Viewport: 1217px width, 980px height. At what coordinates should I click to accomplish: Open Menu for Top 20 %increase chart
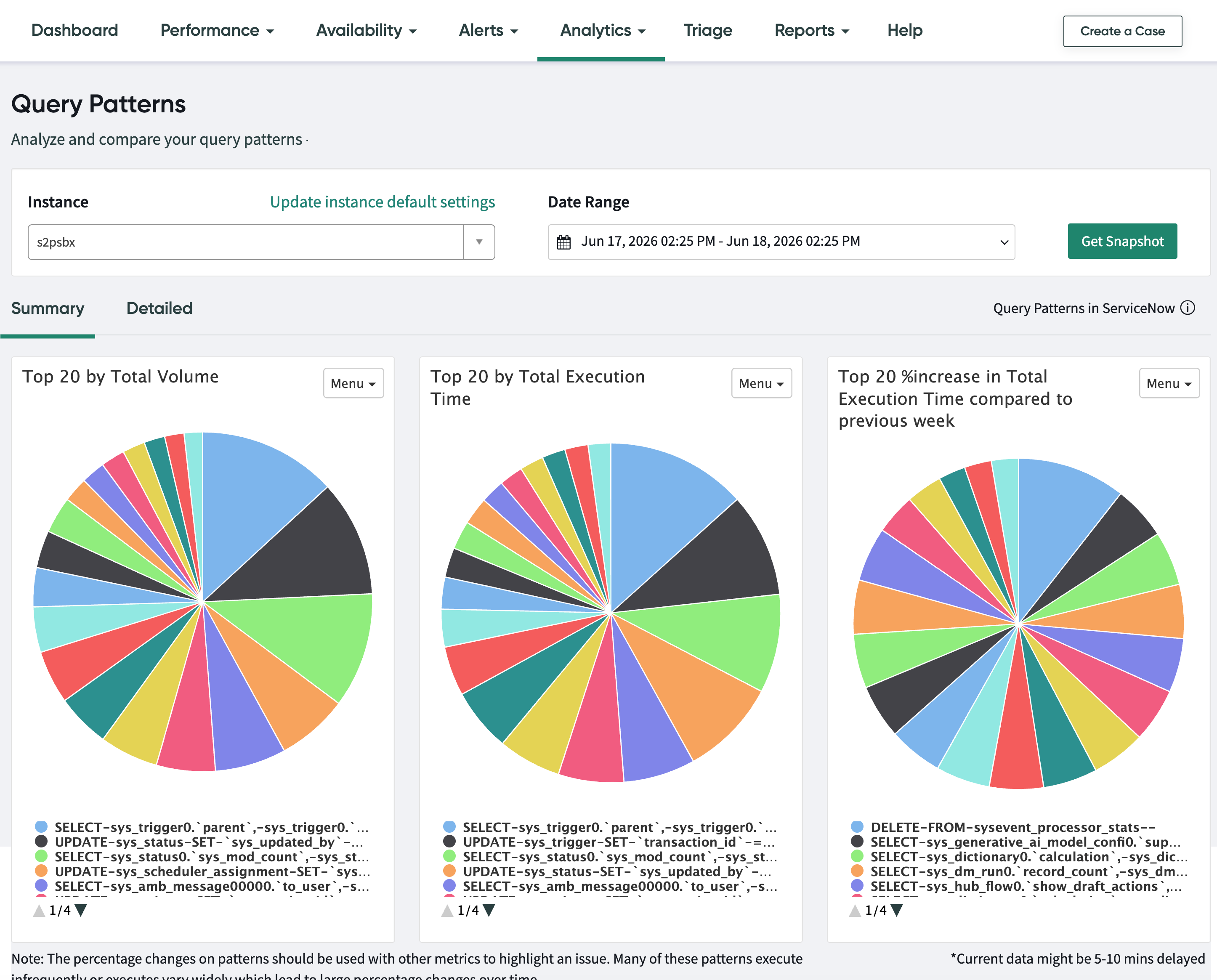(x=1169, y=383)
